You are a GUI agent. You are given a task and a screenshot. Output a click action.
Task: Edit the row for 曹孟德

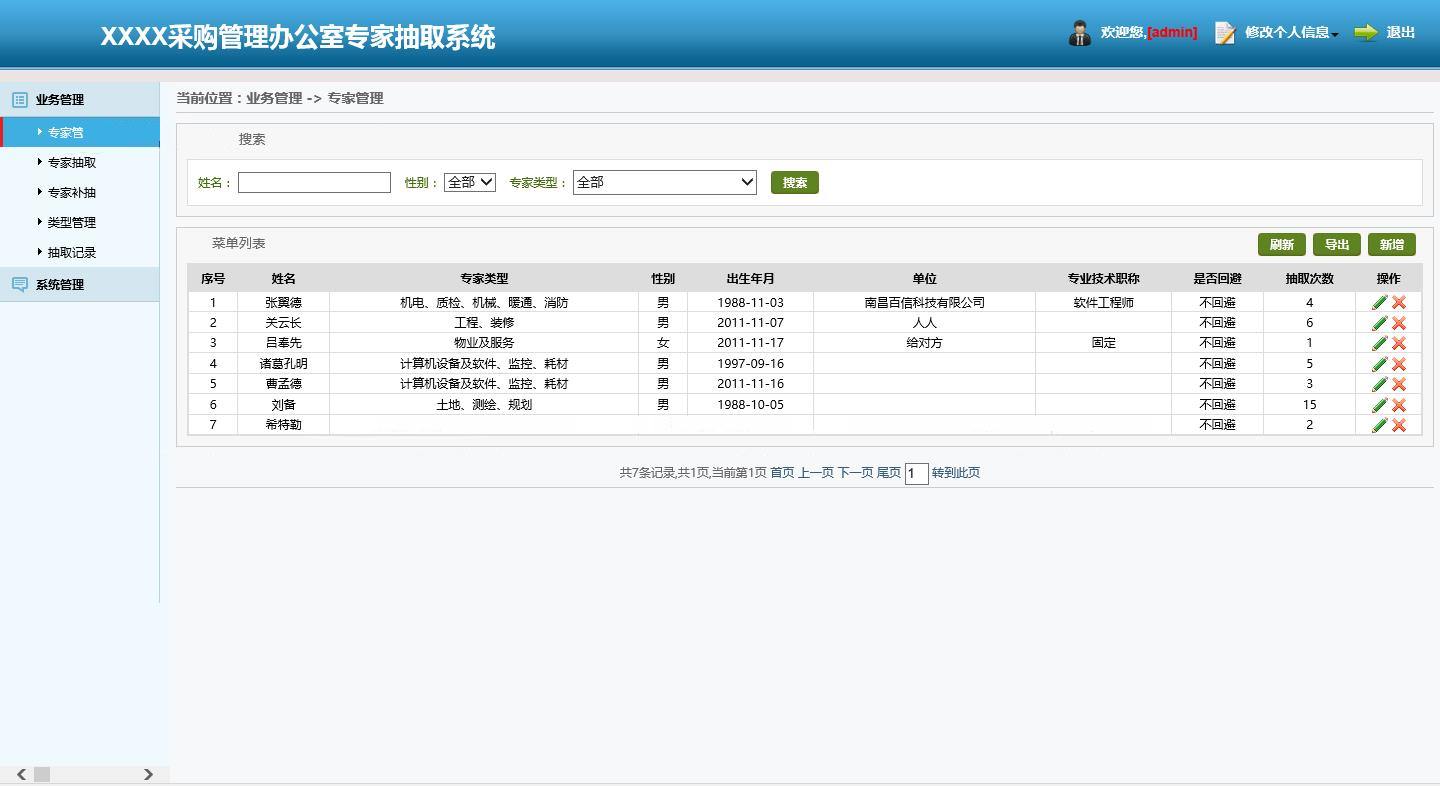pyautogui.click(x=1380, y=384)
